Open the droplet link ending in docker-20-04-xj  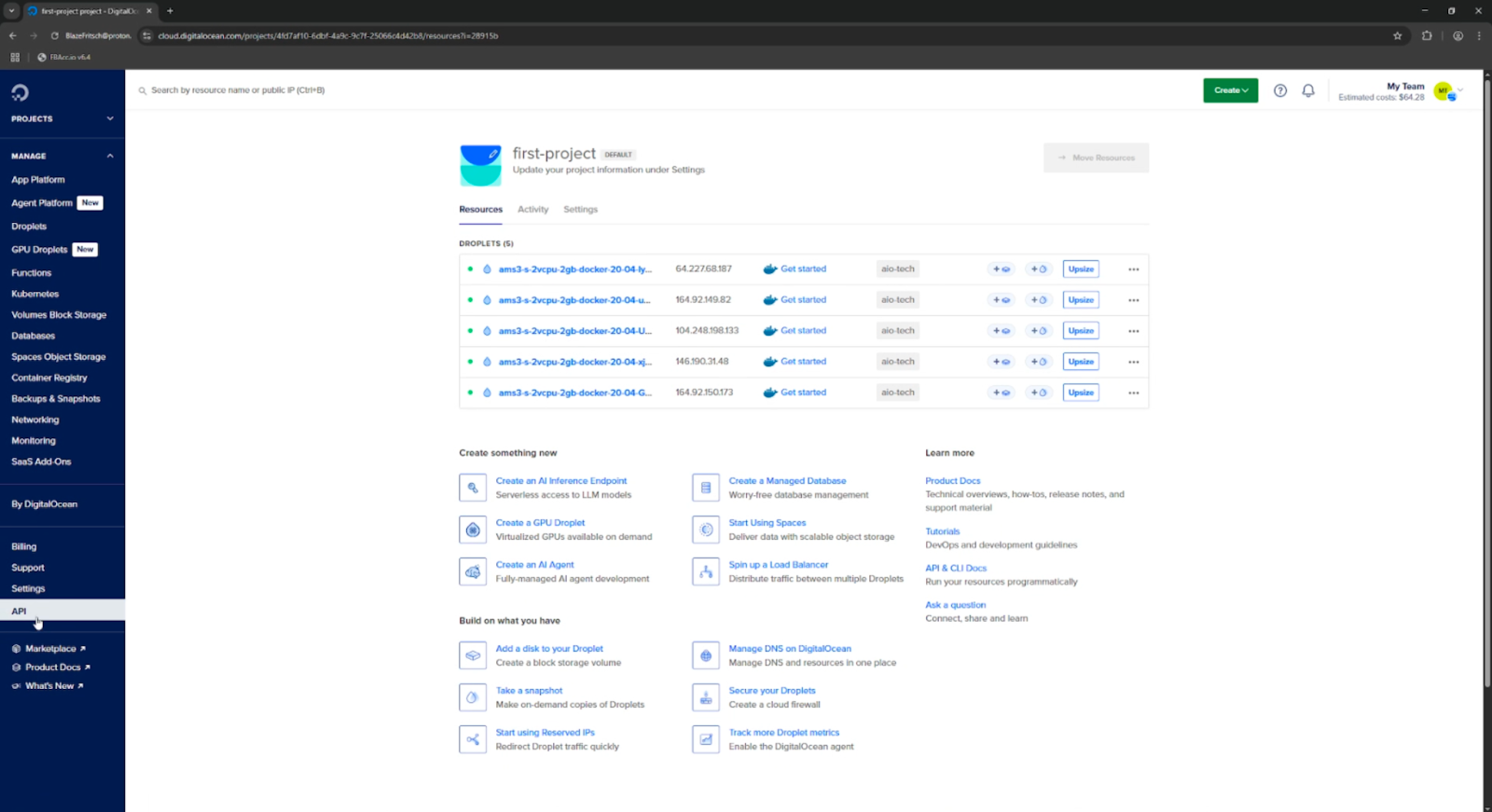point(575,362)
